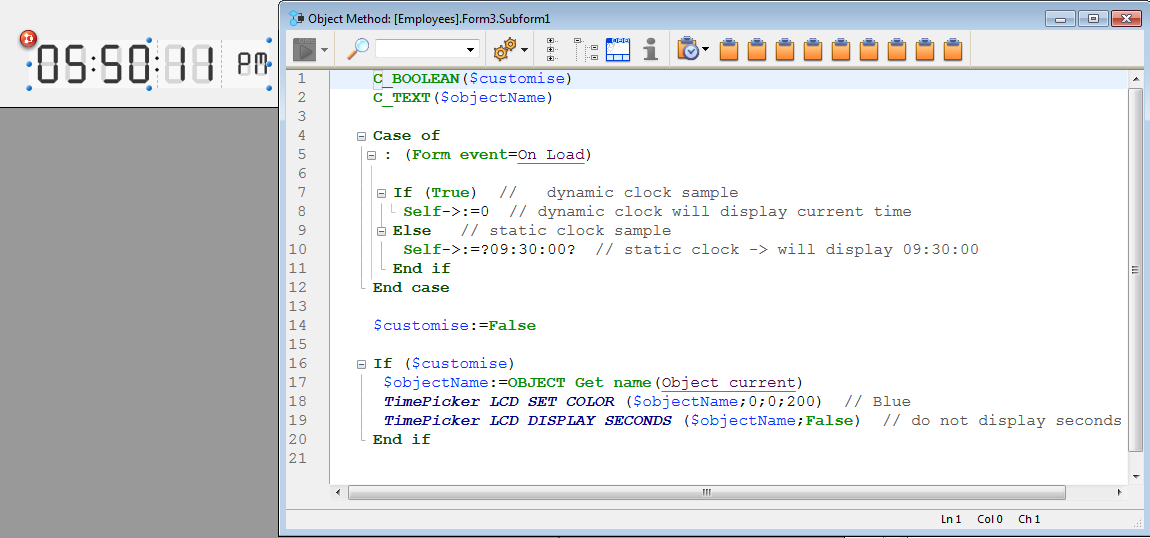This screenshot has width=1150, height=538.
Task: Collapse the If (True) block
Action: (x=381, y=193)
